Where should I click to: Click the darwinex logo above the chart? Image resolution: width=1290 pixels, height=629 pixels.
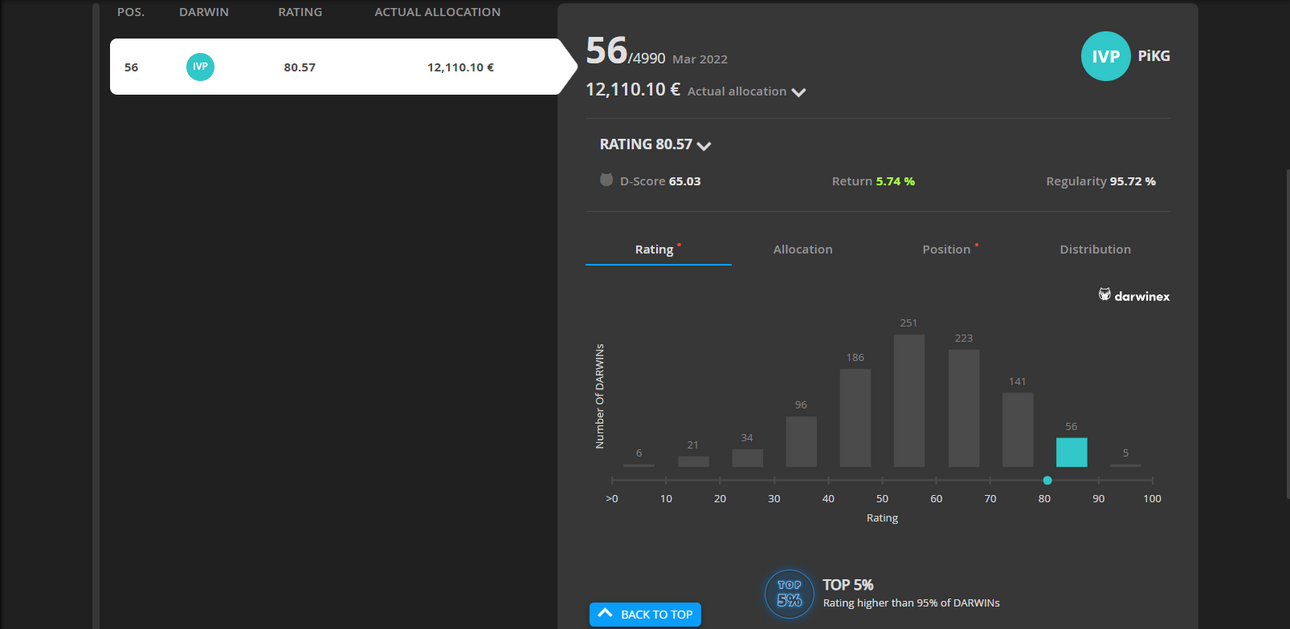[1134, 295]
